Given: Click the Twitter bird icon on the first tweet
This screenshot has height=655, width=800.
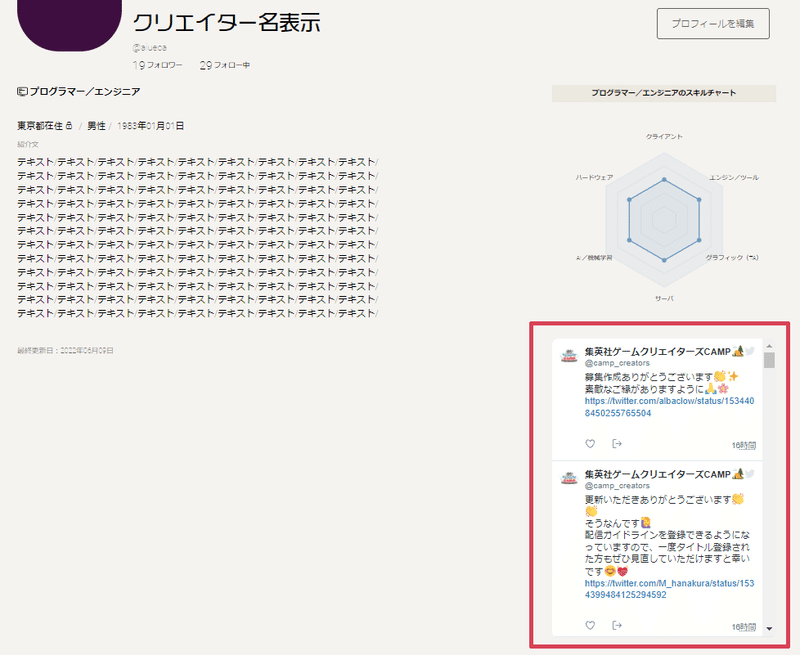Looking at the screenshot, I should pyautogui.click(x=749, y=351).
